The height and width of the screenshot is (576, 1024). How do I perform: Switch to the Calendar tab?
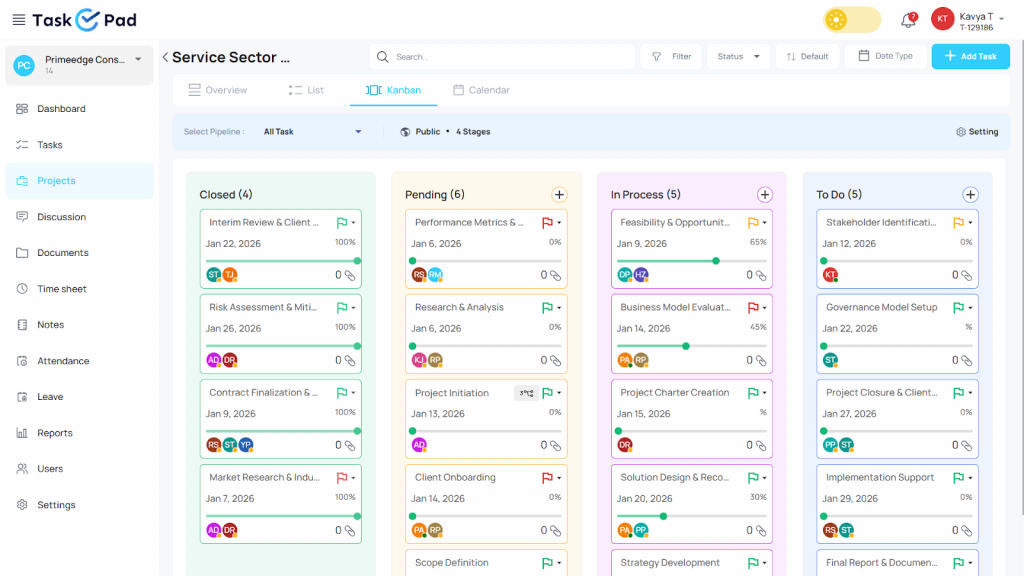point(481,90)
